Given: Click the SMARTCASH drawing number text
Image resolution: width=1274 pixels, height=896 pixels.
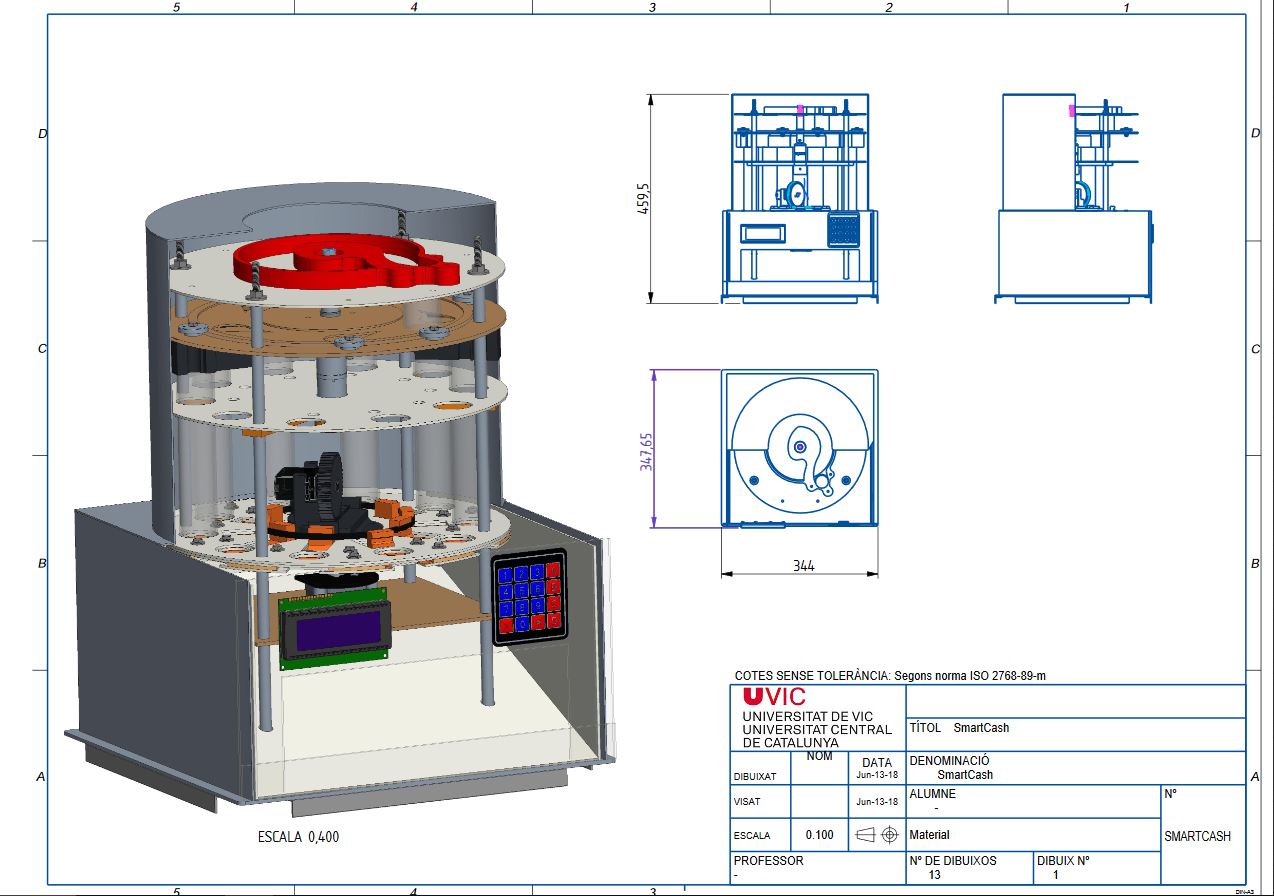Looking at the screenshot, I should (1197, 836).
